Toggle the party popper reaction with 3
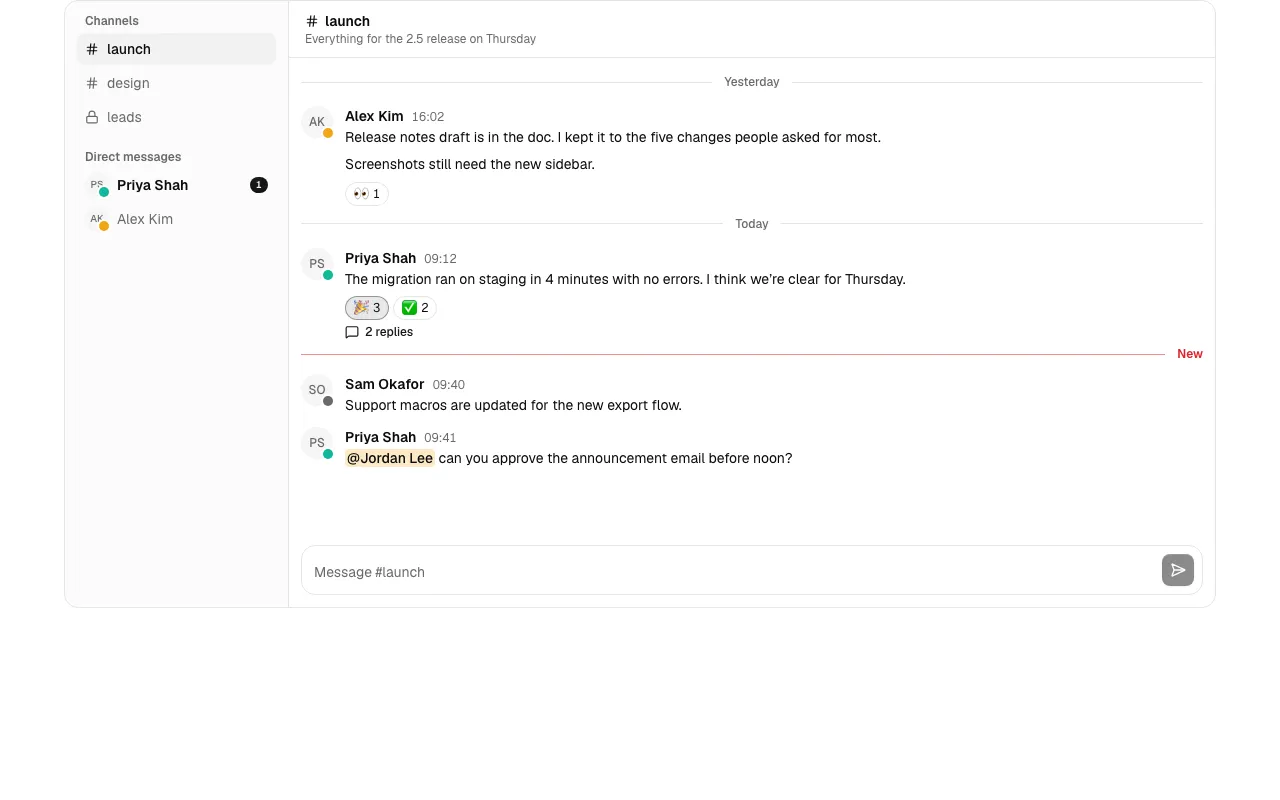The width and height of the screenshot is (1280, 800). pyautogui.click(x=367, y=308)
